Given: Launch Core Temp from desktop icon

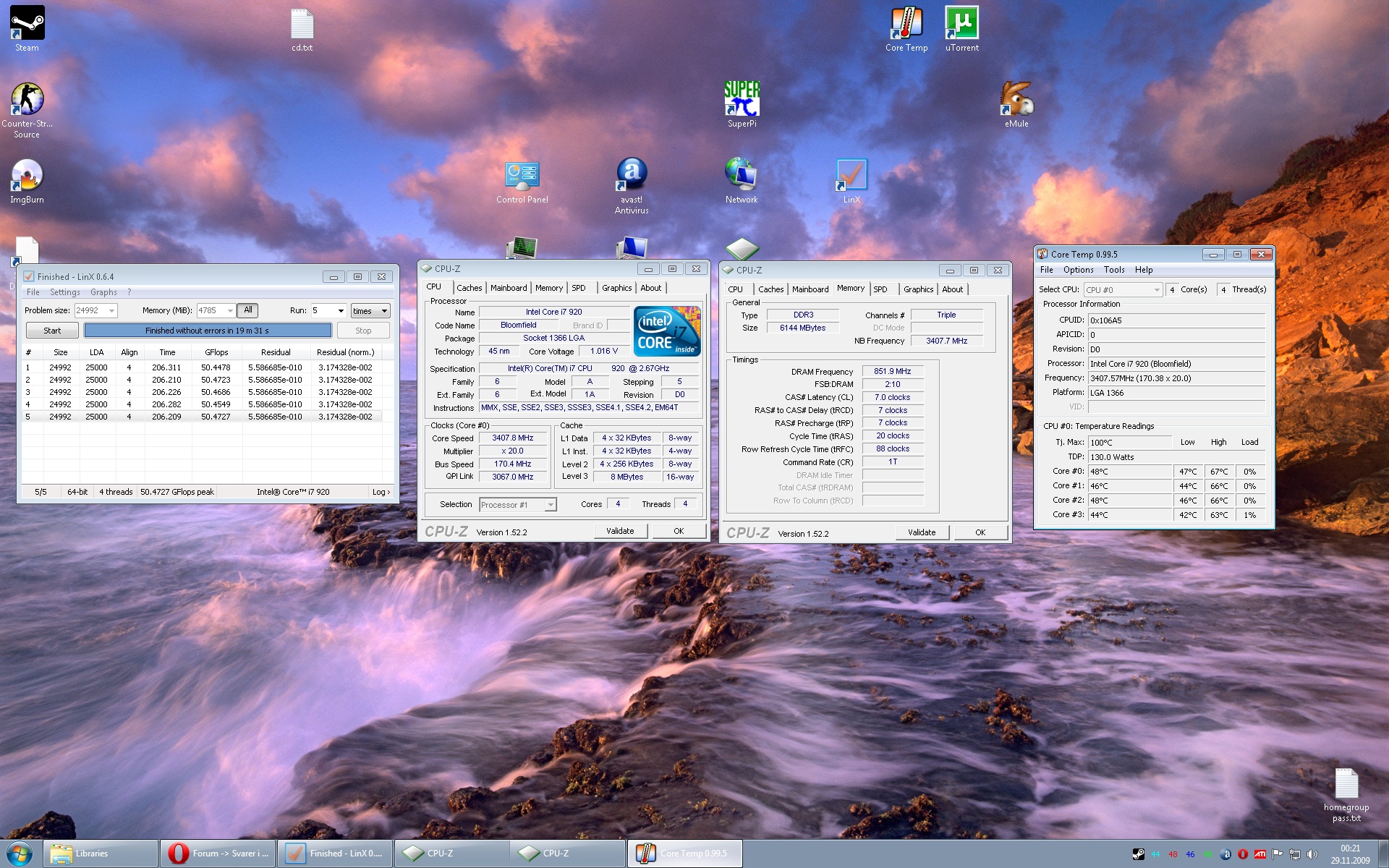Looking at the screenshot, I should click(x=906, y=24).
